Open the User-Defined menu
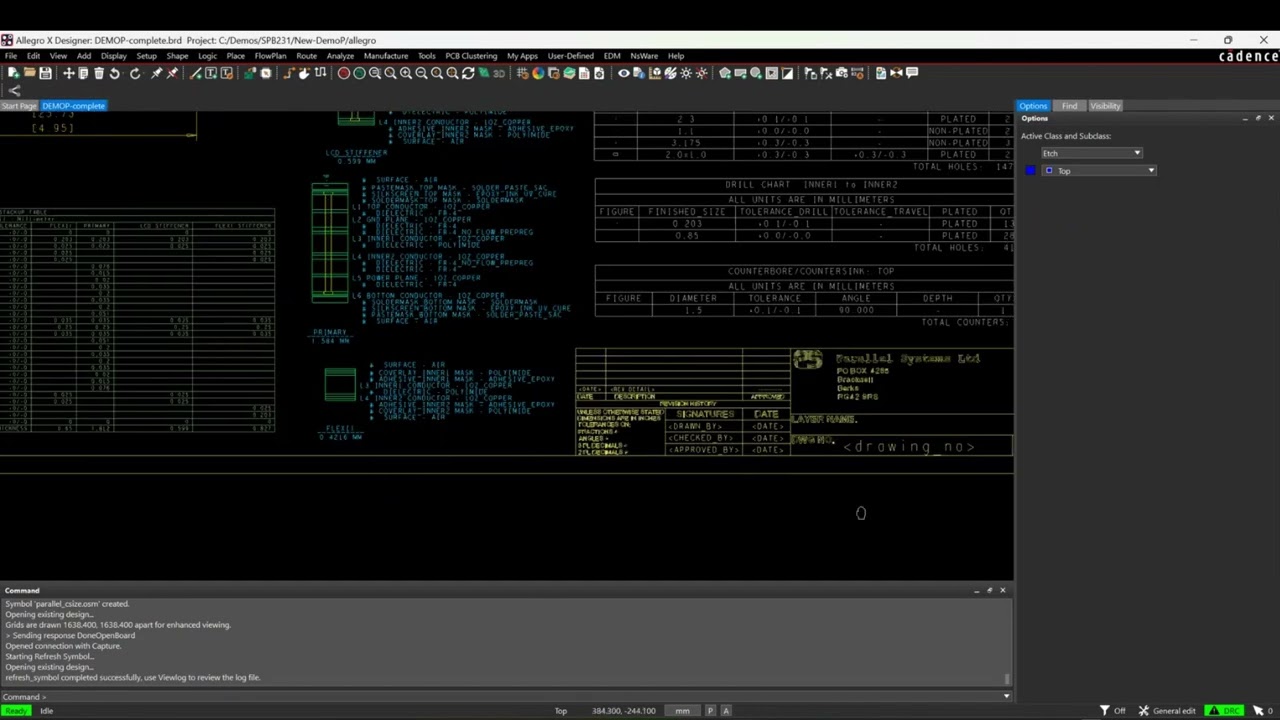The image size is (1280, 720). pos(571,56)
